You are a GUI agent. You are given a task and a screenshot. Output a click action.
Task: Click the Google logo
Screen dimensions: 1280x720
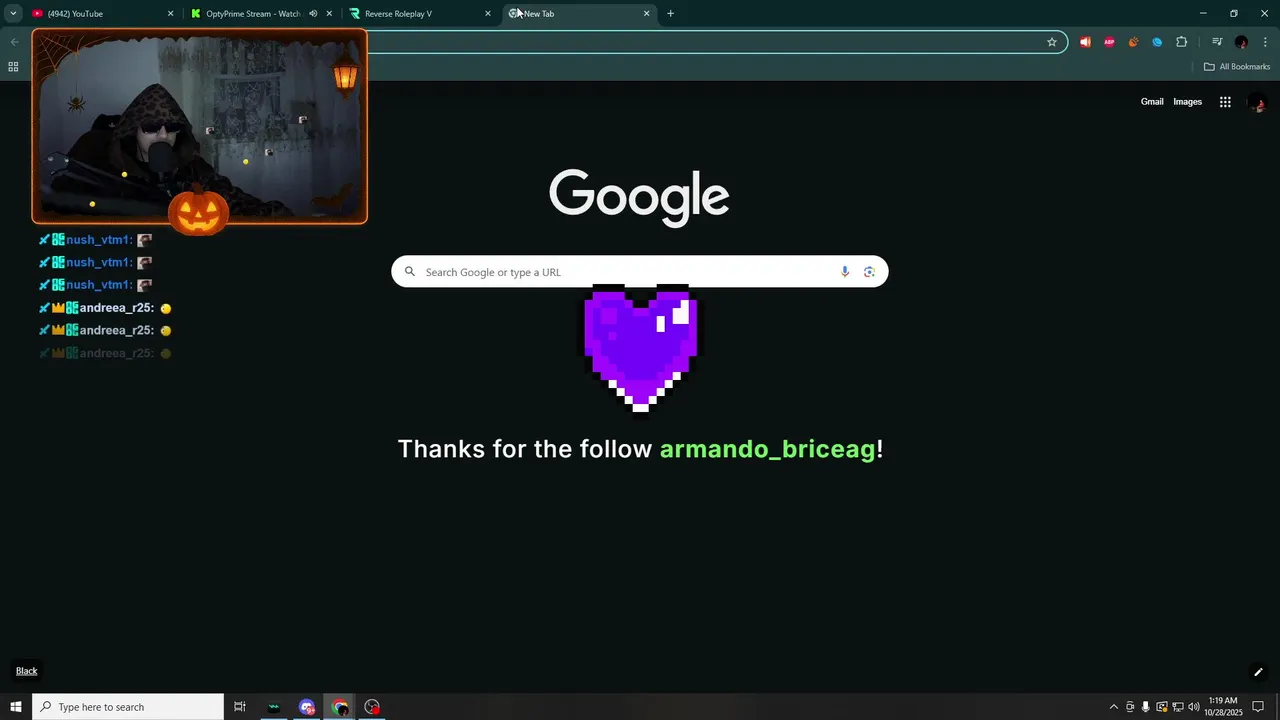[639, 197]
